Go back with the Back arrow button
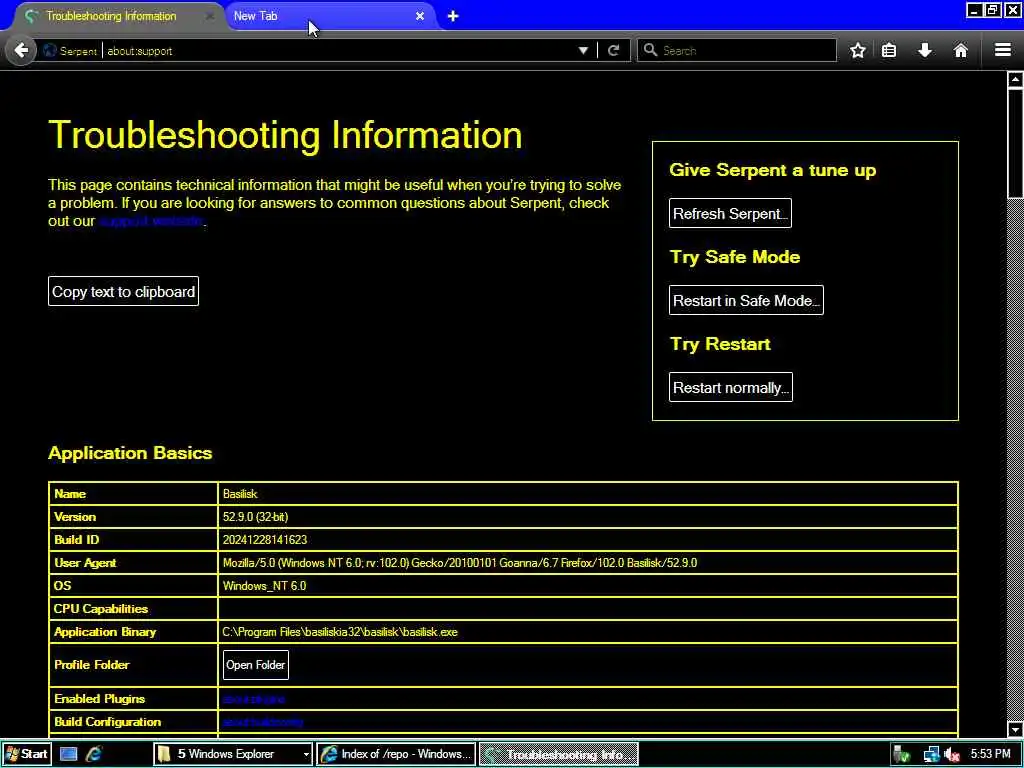 coord(21,50)
